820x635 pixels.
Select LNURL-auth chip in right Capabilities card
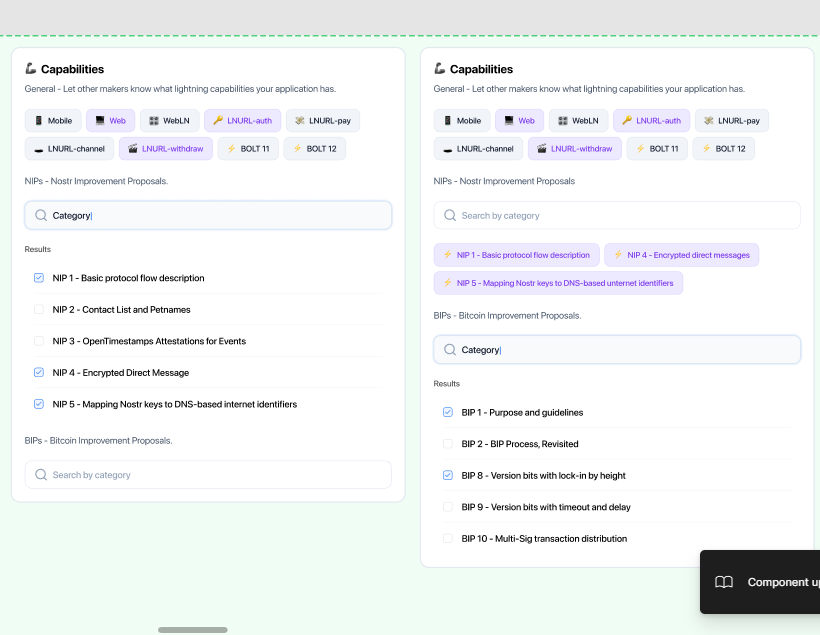click(652, 121)
